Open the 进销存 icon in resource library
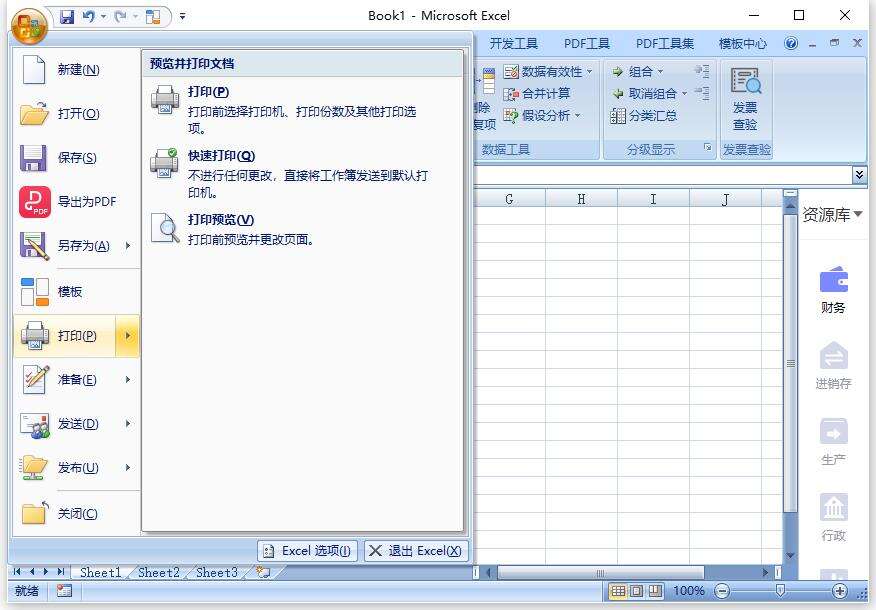This screenshot has height=610, width=876. click(834, 355)
